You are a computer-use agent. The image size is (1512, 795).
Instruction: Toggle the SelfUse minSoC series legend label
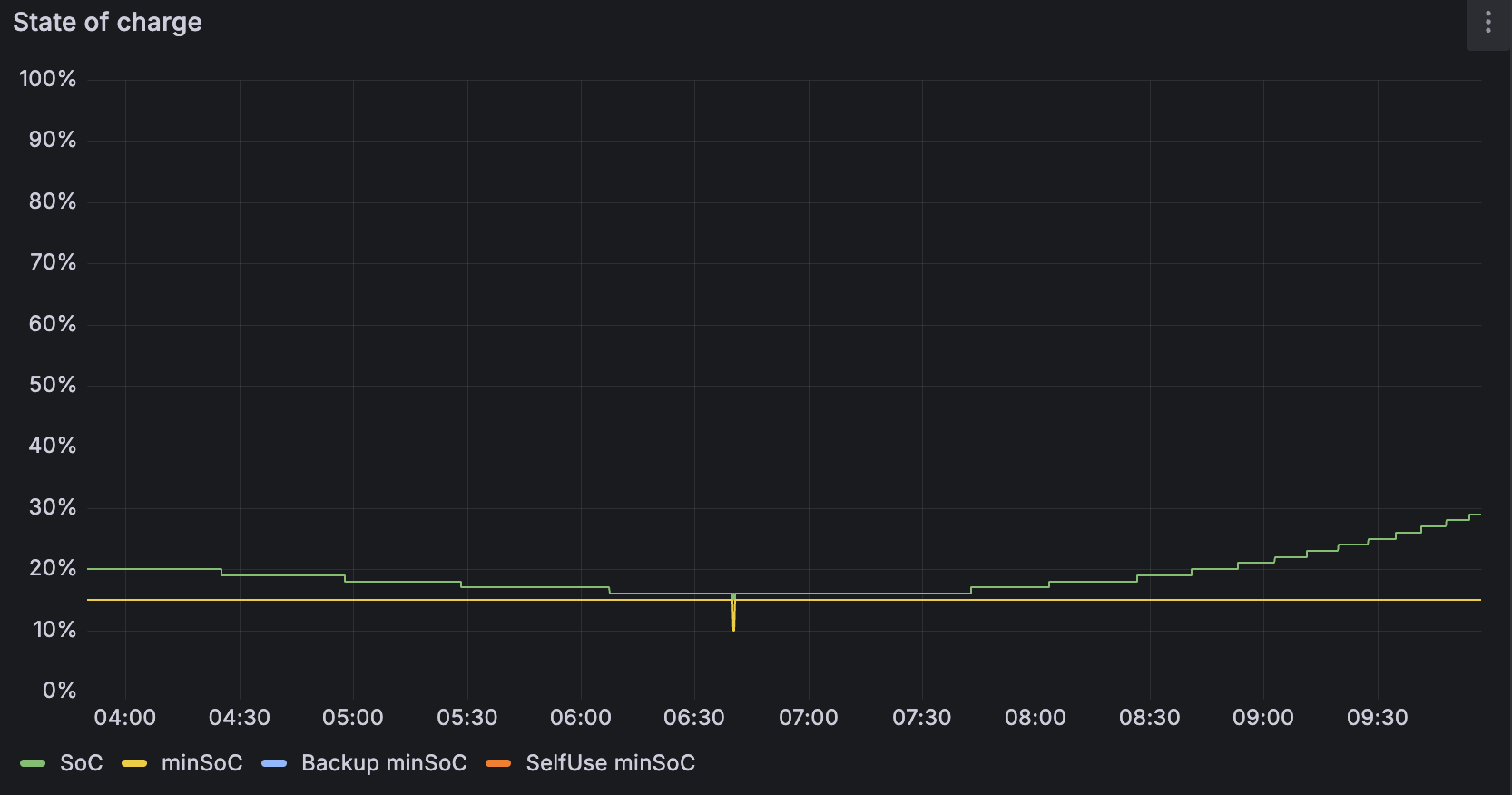[610, 763]
